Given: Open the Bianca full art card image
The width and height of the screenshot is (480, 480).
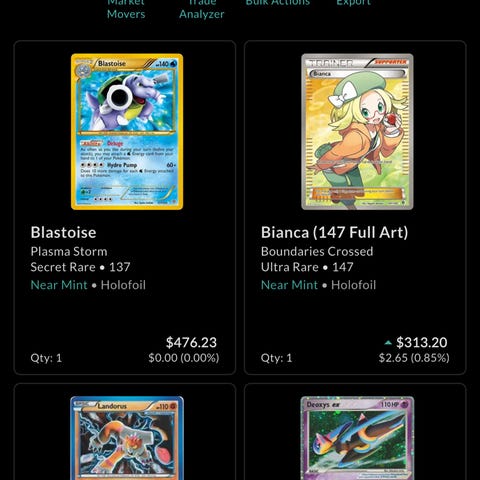Looking at the screenshot, I should click(357, 132).
